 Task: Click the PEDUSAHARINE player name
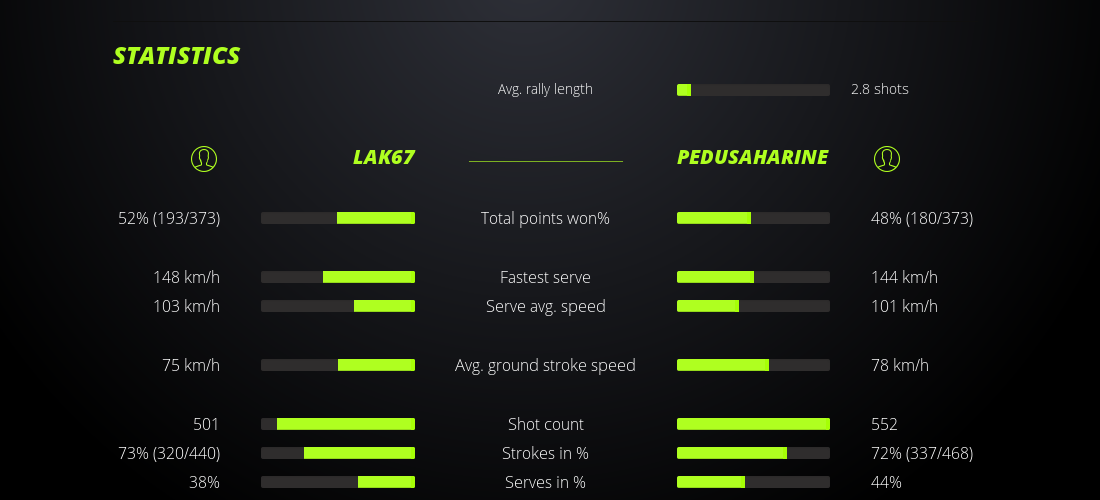tap(752, 157)
